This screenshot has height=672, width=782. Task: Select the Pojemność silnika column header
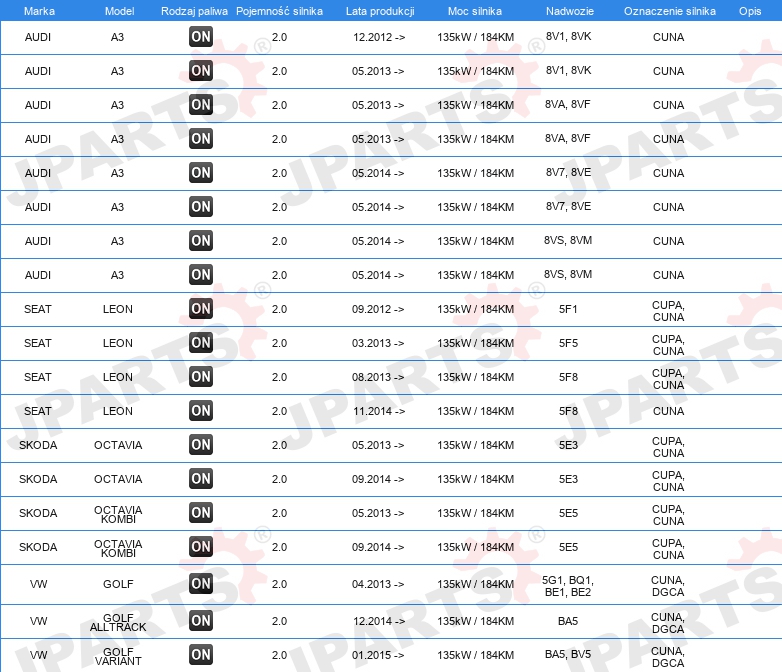tap(279, 11)
